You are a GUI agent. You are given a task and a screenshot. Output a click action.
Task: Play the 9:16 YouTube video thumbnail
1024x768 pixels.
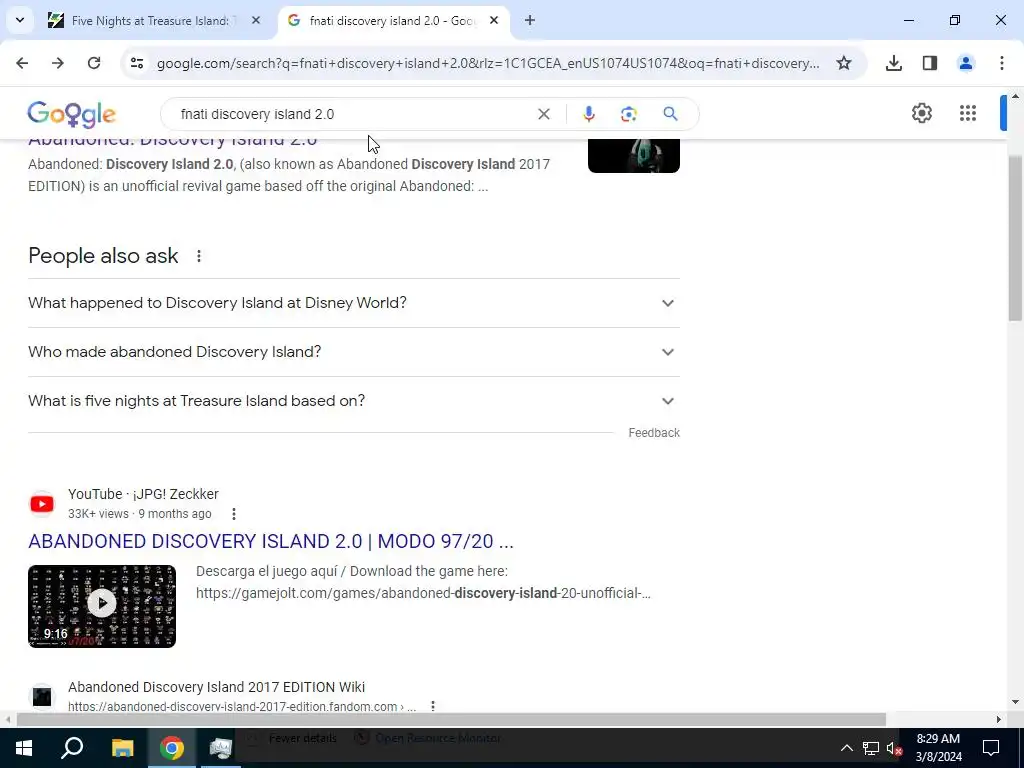click(102, 606)
